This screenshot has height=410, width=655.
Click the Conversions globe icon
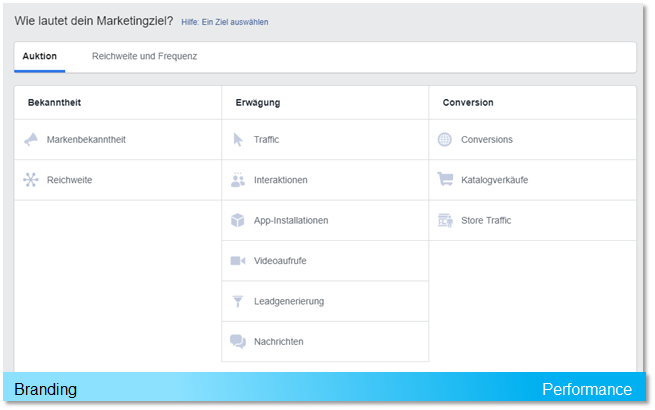[x=444, y=140]
